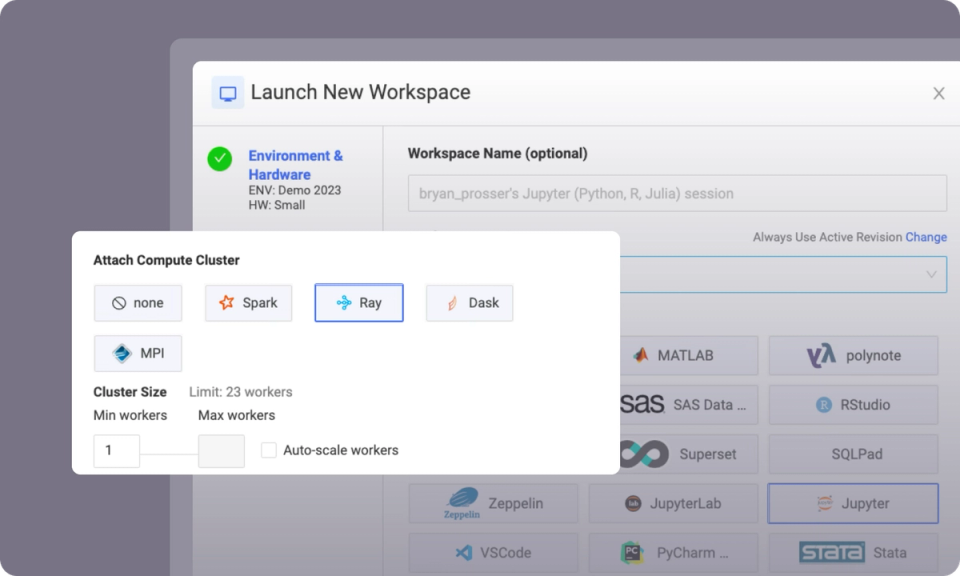Image resolution: width=960 pixels, height=576 pixels.
Task: Pick the Dask cluster option
Action: 469,302
